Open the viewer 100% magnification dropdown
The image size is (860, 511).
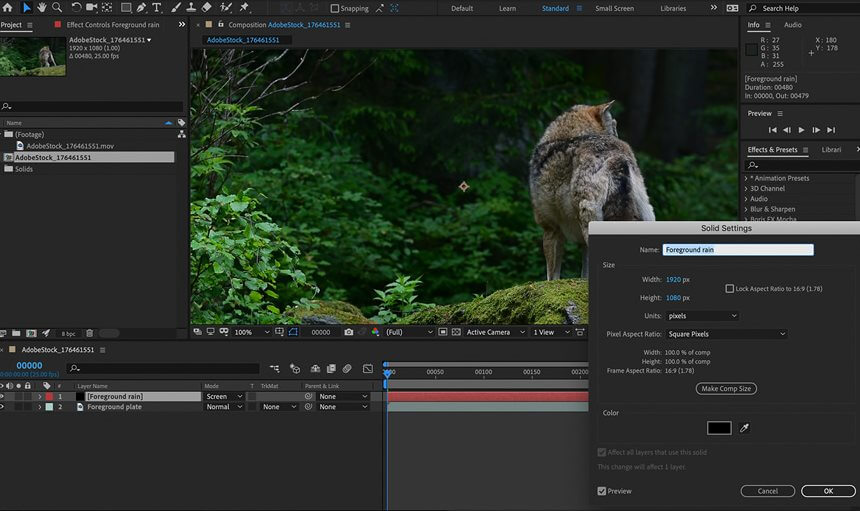coord(252,332)
